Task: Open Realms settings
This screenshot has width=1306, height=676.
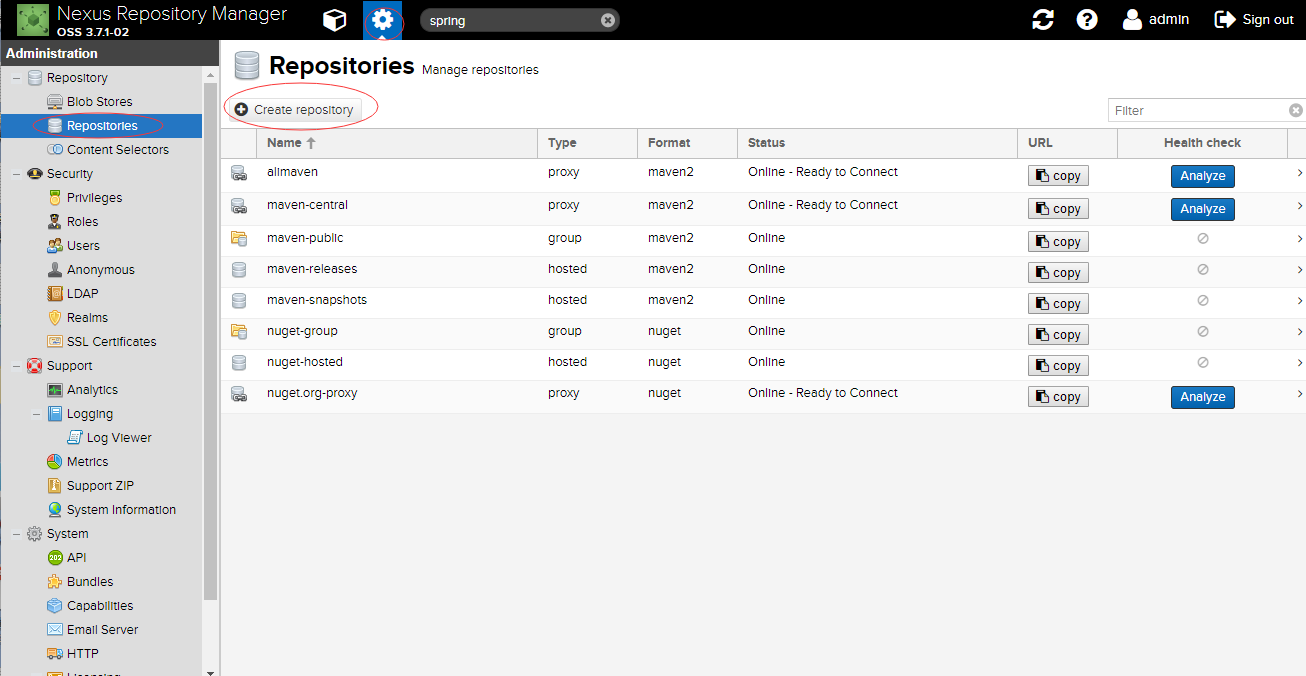Action: (x=87, y=318)
